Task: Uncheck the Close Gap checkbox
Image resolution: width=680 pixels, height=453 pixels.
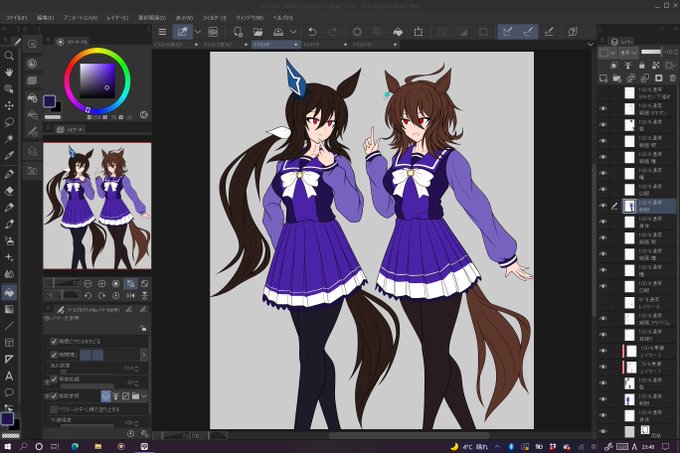Action: [54, 355]
